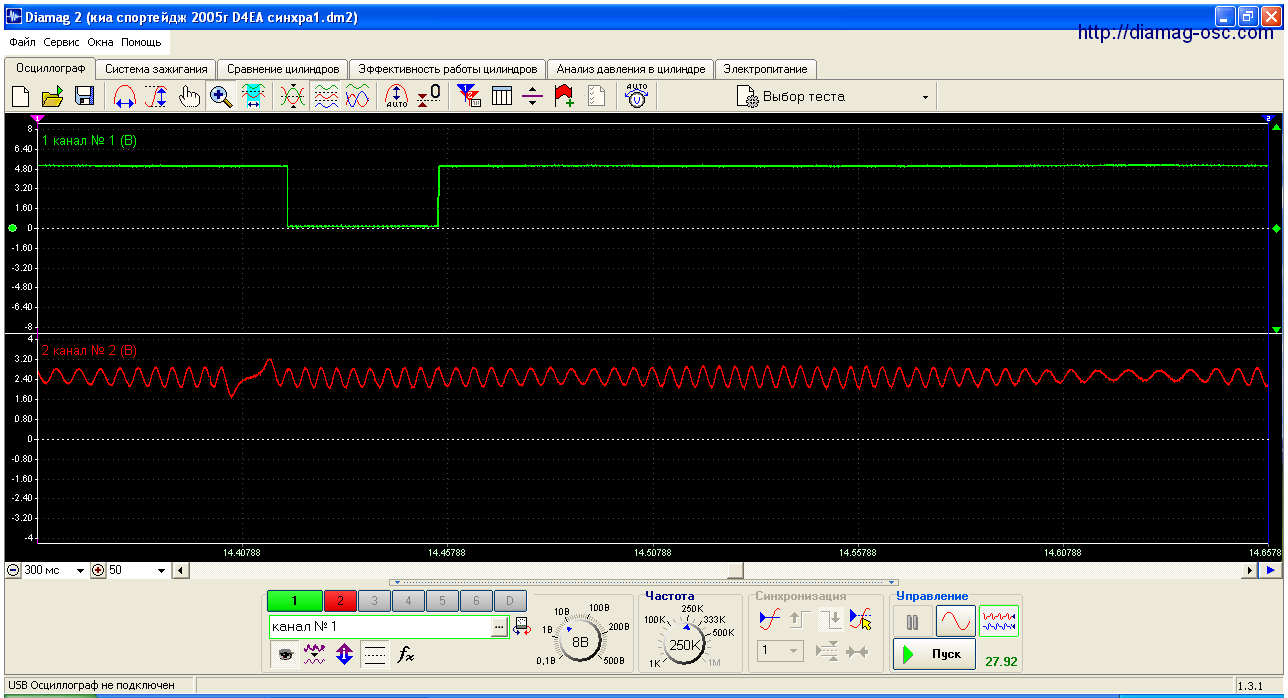The width and height of the screenshot is (1288, 698).
Task: Choose the stacked separate channels view icon
Action: 325,96
